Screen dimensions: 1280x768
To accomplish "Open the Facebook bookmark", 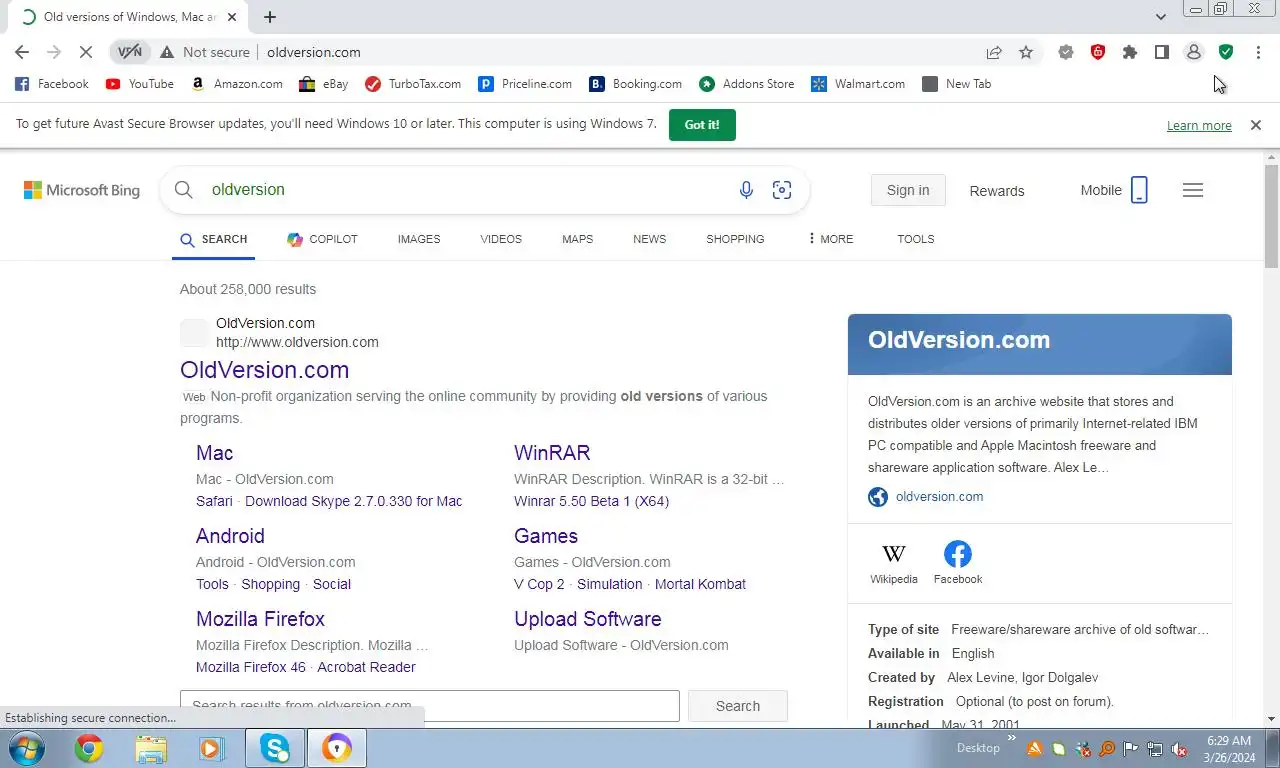I will point(52,84).
